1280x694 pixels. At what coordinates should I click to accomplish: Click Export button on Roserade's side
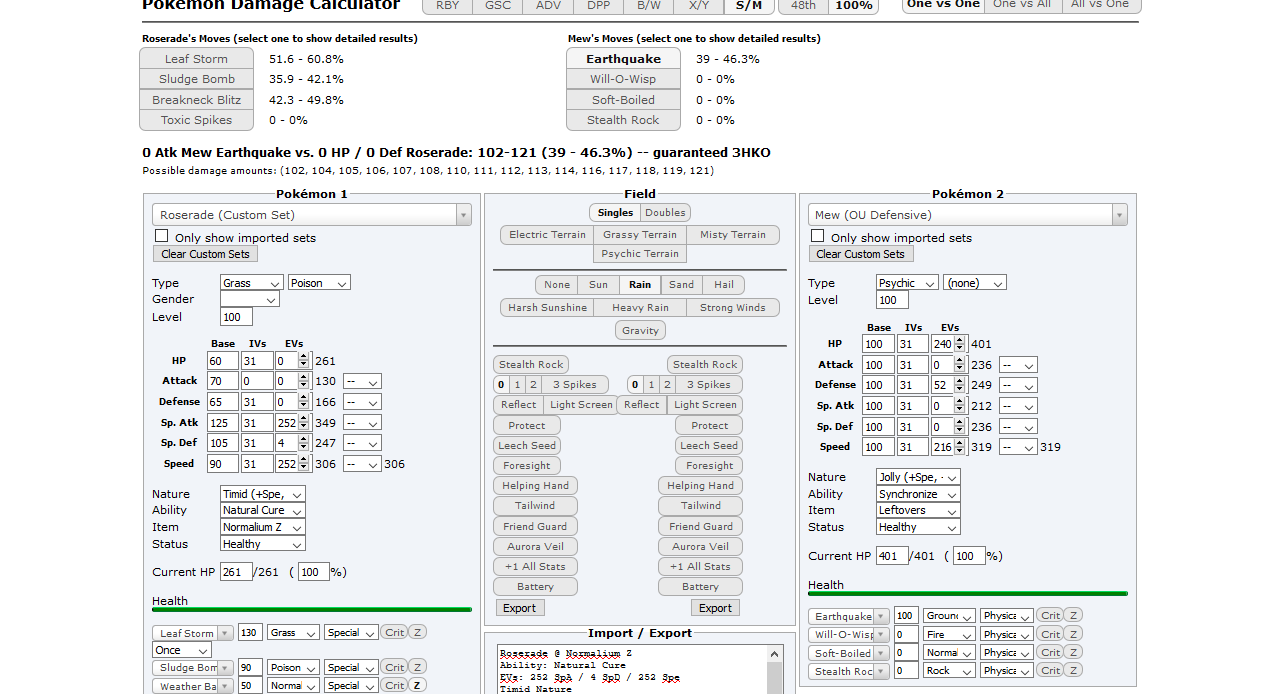pyautogui.click(x=519, y=608)
